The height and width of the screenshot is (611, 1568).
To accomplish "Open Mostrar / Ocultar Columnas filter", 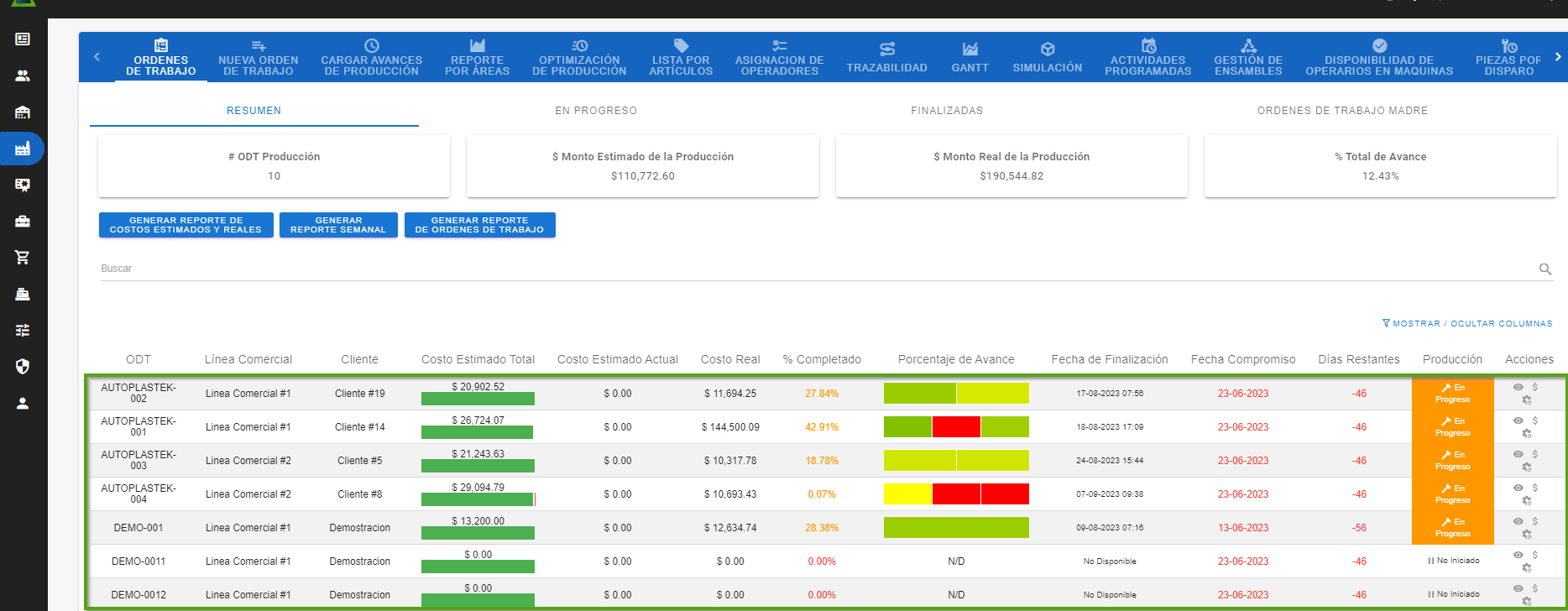I will 1467,323.
